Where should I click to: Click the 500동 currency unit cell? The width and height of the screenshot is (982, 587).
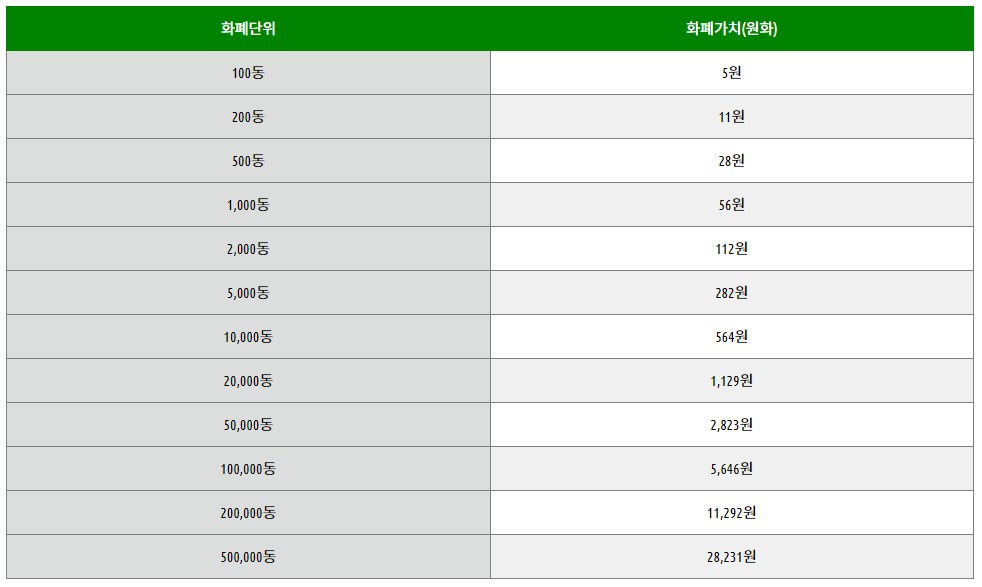click(x=248, y=161)
